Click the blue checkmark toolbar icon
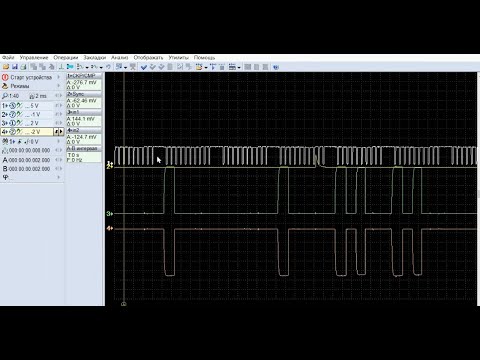 (144, 67)
